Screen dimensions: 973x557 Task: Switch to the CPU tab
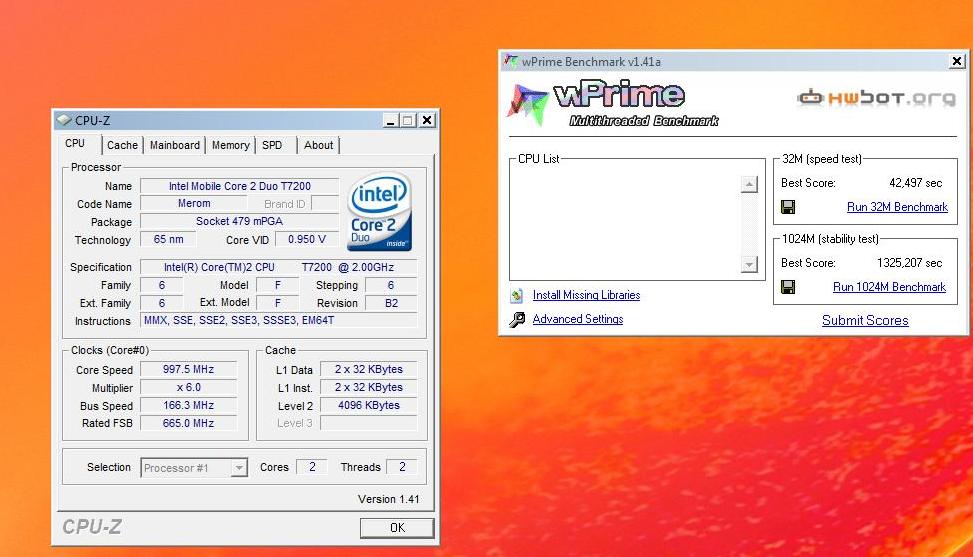pyautogui.click(x=75, y=143)
